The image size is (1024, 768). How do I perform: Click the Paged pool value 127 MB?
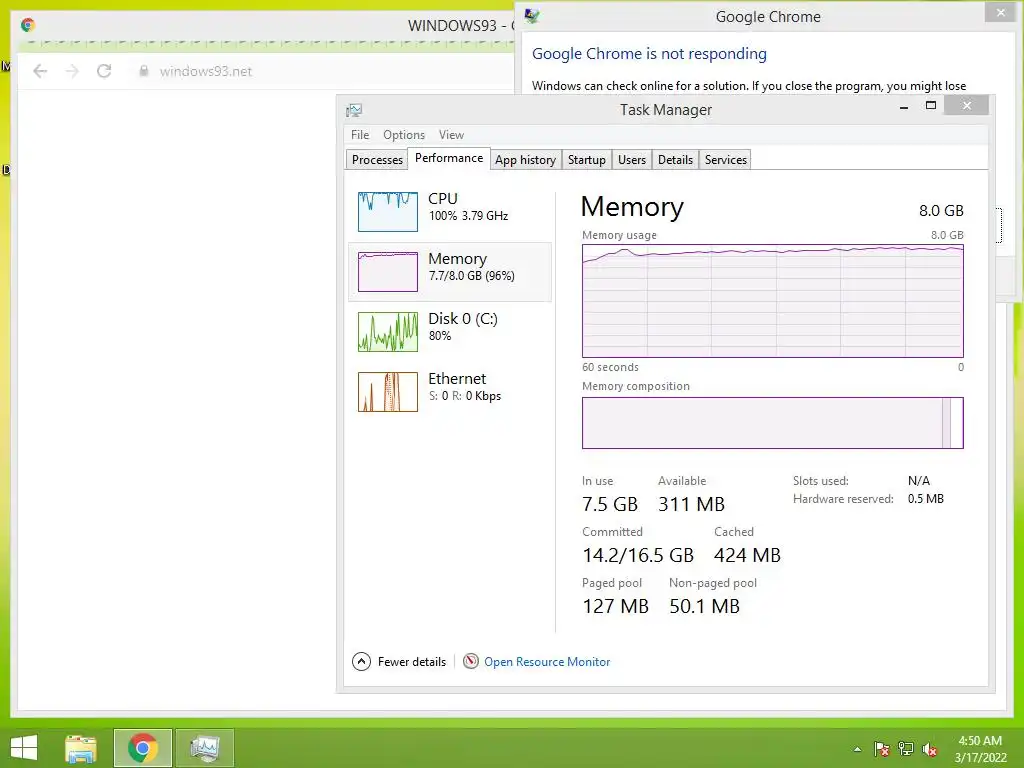click(x=615, y=606)
